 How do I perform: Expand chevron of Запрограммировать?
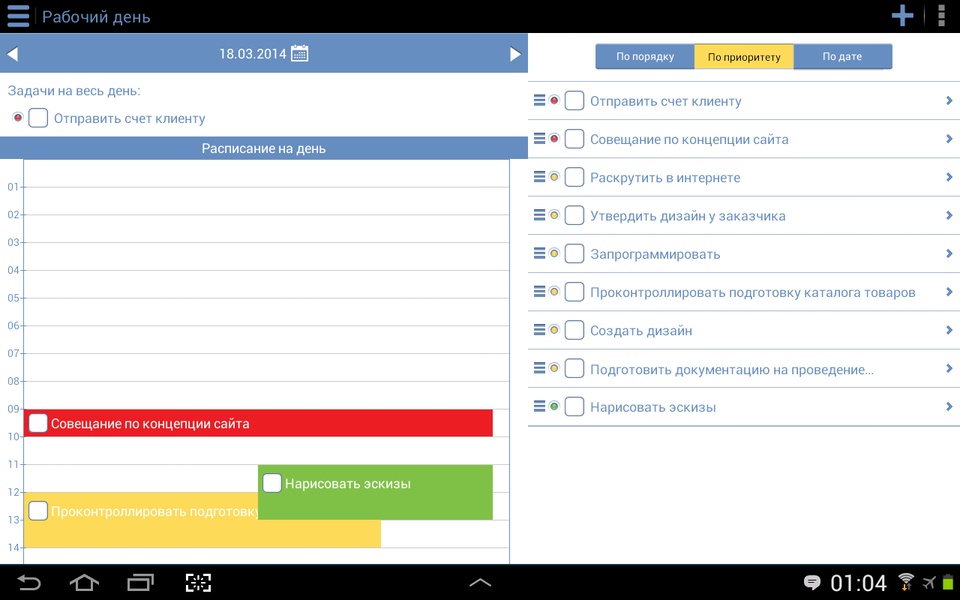point(949,253)
